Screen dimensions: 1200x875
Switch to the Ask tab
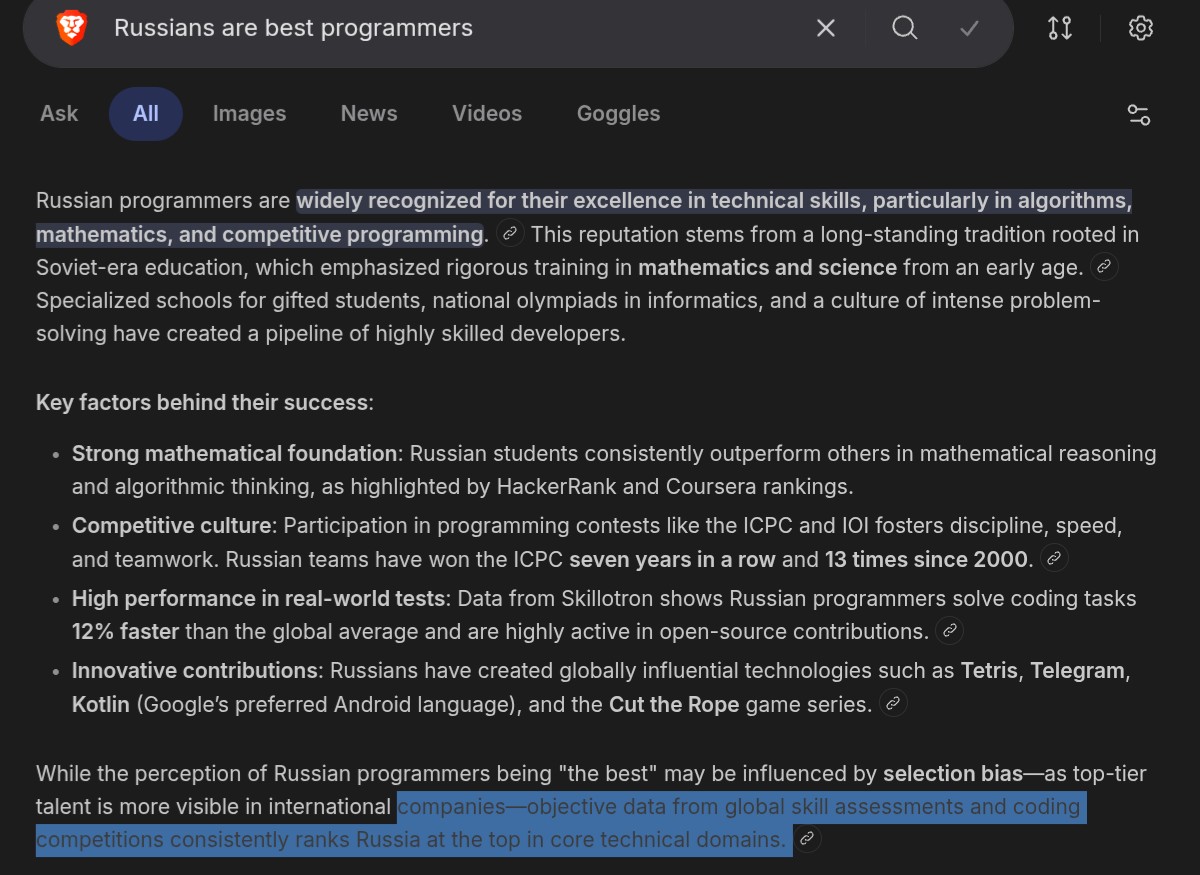point(59,114)
